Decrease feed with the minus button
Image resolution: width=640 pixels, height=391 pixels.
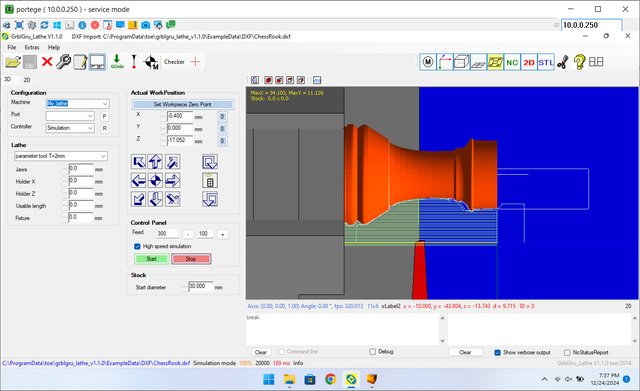(188, 234)
